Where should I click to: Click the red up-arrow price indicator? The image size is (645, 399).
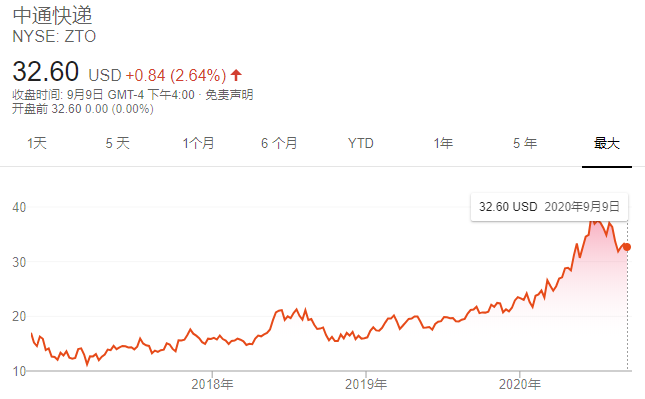click(236, 75)
